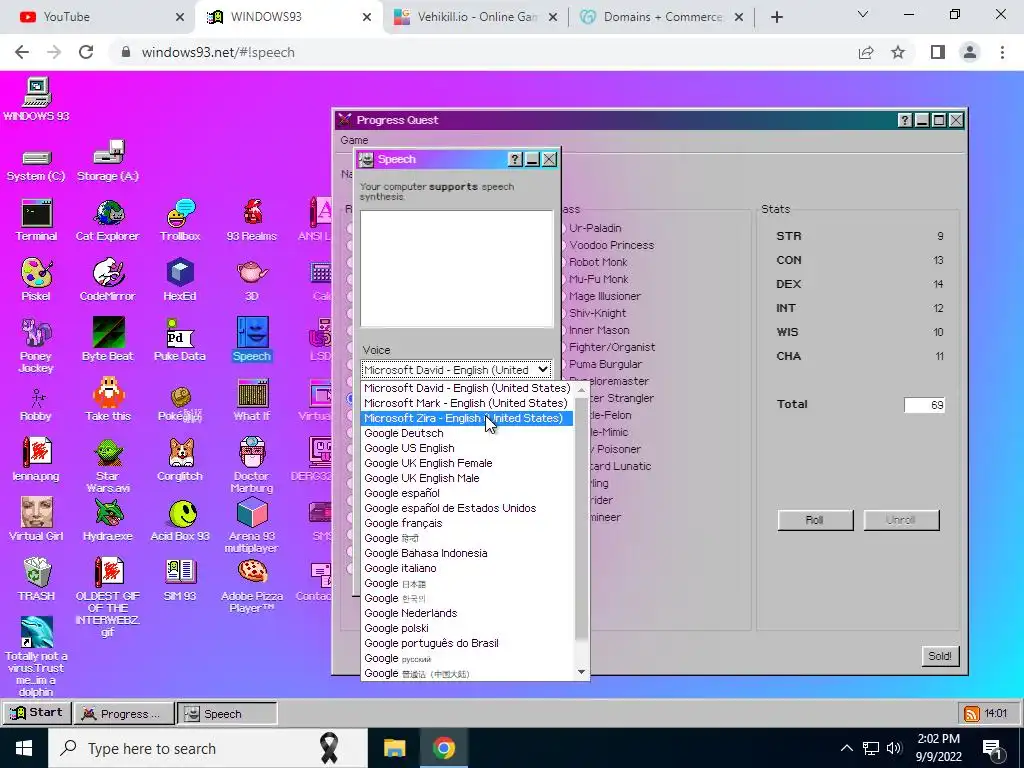
Task: Play Star Wars.avi icon
Action: click(x=108, y=465)
